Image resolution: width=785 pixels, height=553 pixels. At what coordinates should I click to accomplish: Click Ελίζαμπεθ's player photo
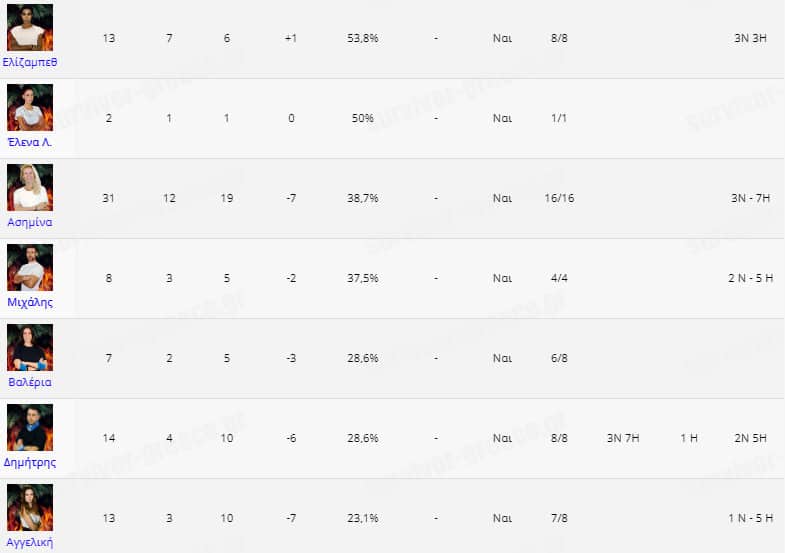[x=30, y=27]
